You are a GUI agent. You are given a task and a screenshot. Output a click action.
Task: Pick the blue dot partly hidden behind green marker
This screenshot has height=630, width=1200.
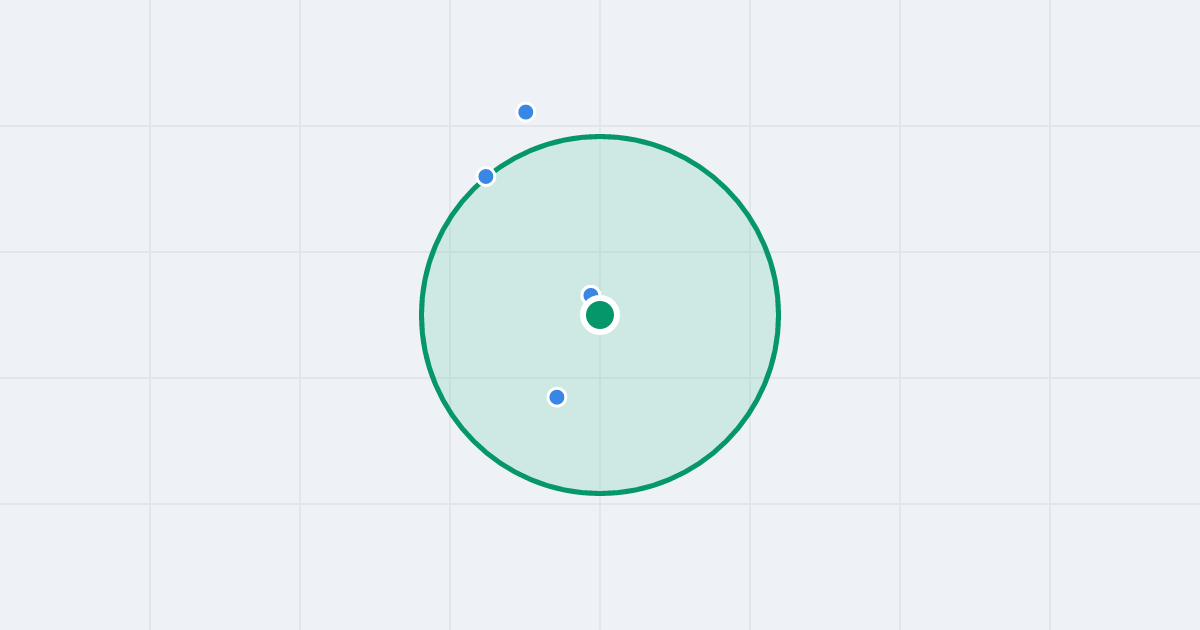(x=591, y=295)
